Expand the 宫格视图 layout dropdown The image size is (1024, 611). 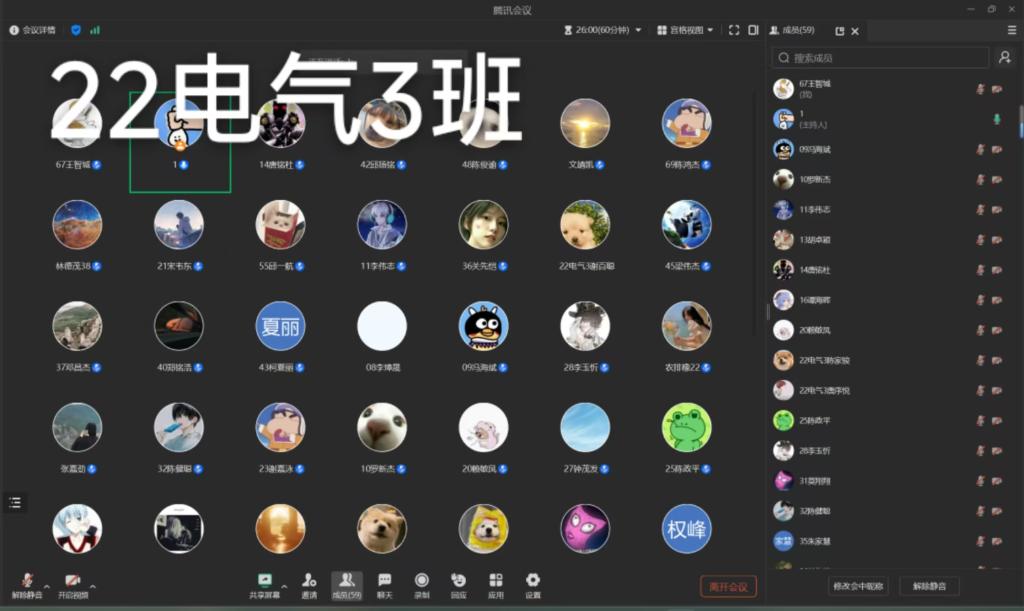pos(685,30)
